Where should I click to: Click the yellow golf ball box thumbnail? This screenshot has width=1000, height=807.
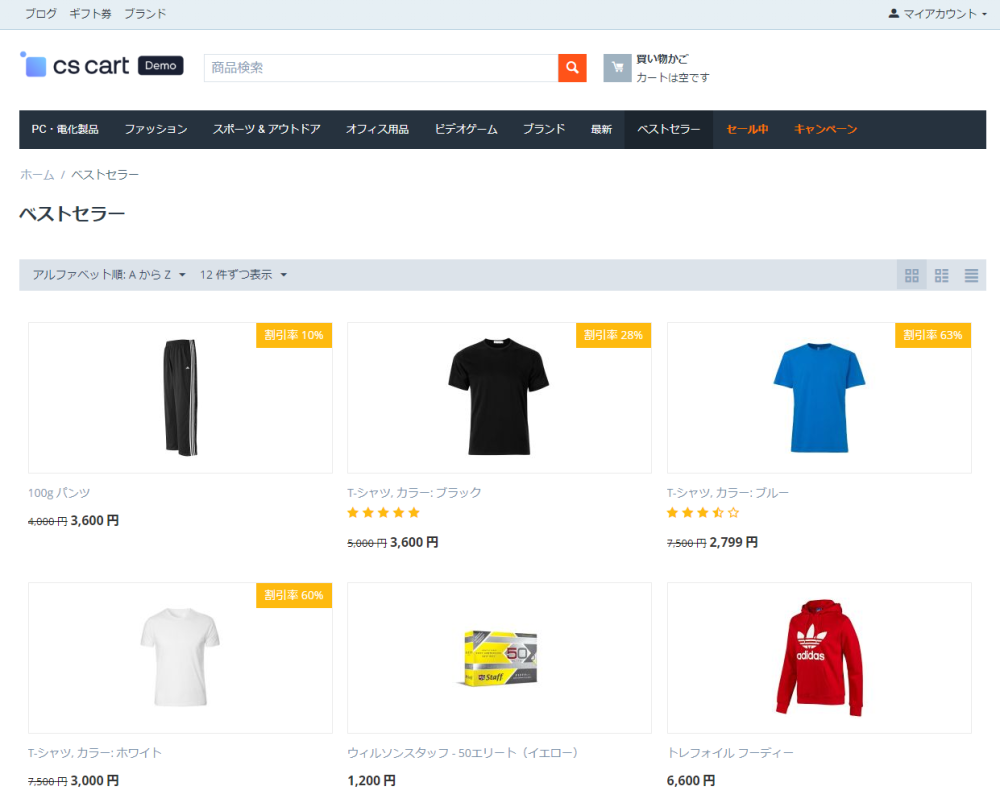coord(500,658)
